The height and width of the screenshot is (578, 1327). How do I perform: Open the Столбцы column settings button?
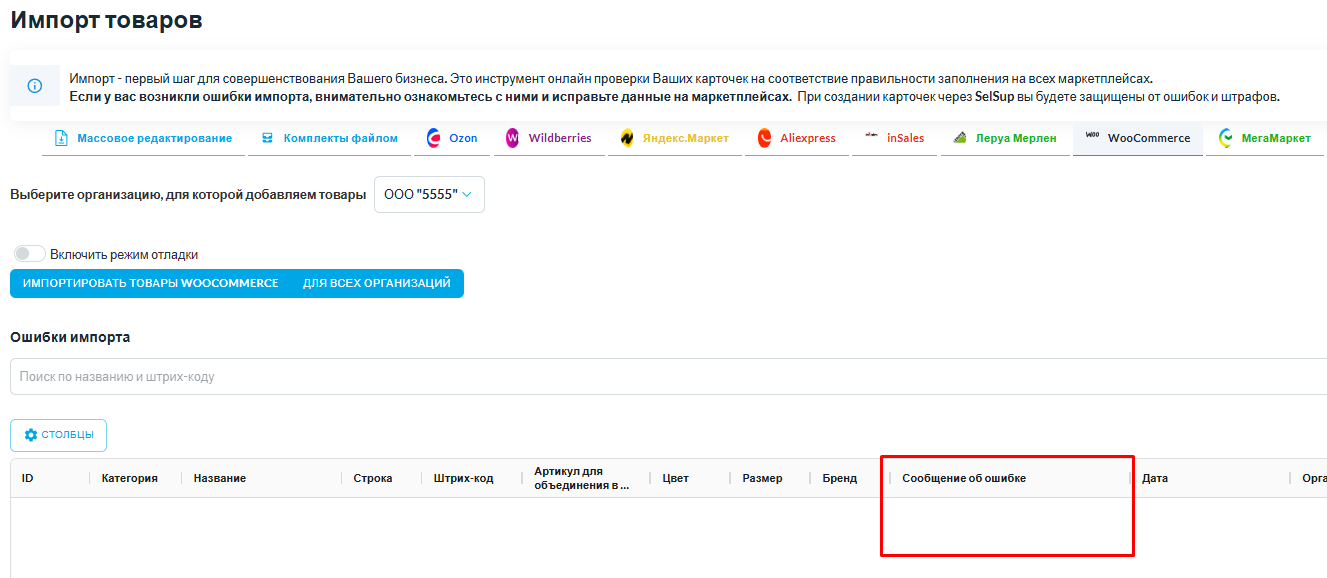click(x=58, y=435)
